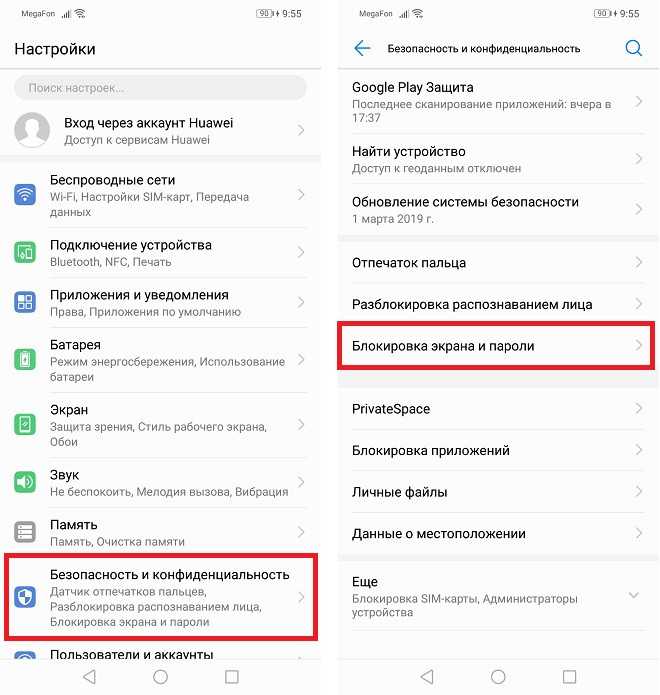Tap the Подключение устройства green icon
This screenshot has width=660, height=695.
pos(25,252)
